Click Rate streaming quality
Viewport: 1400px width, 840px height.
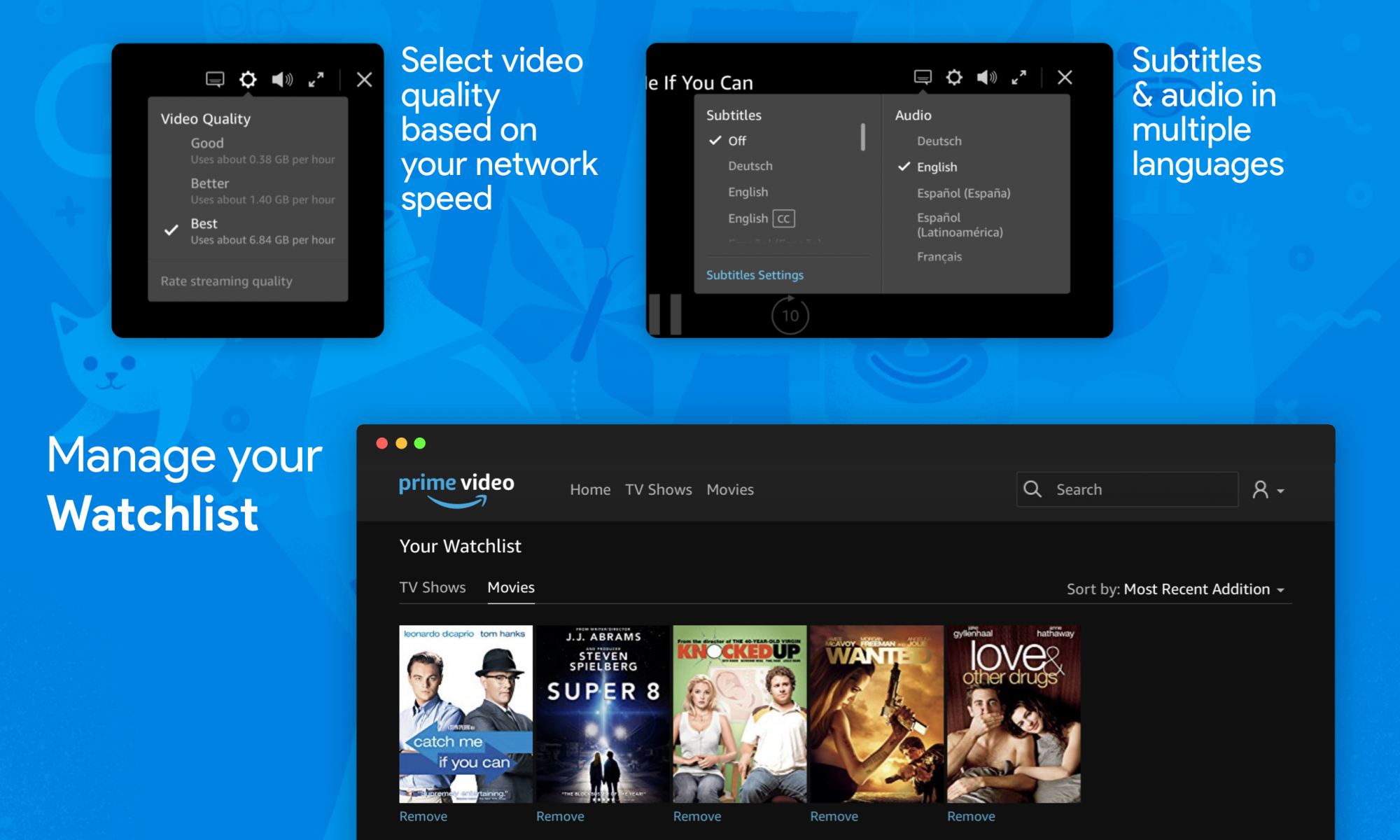(226, 281)
